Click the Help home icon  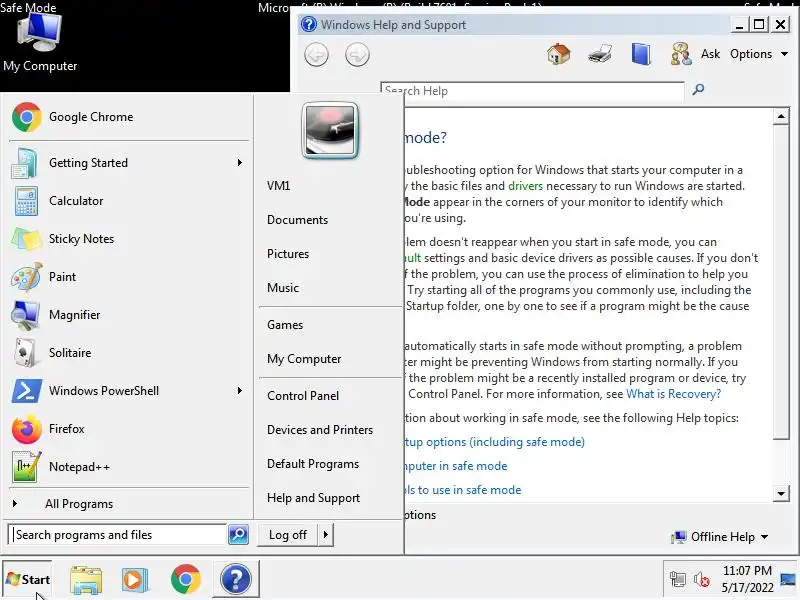(x=559, y=54)
